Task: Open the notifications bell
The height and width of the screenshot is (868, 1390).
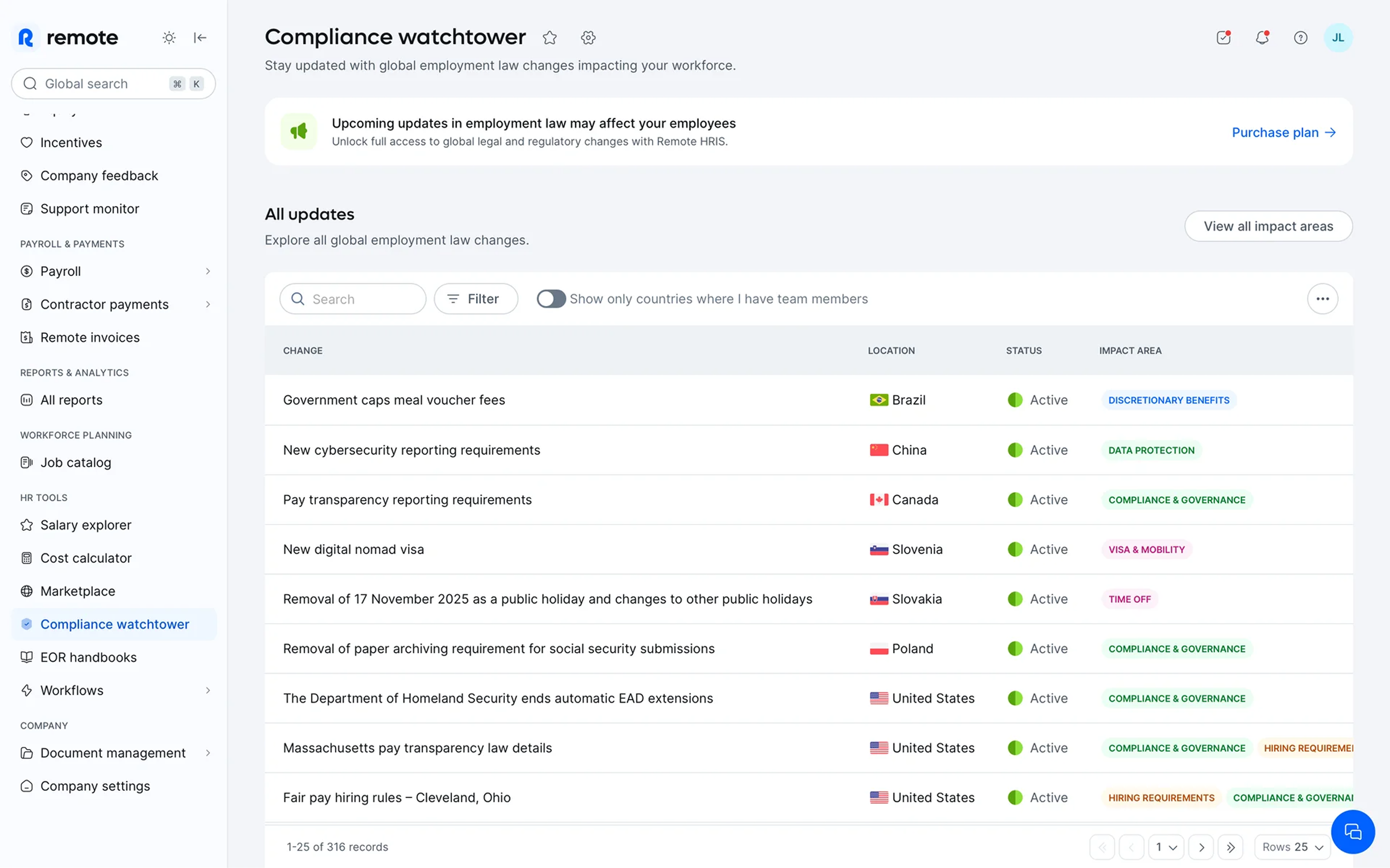Action: coord(1262,37)
